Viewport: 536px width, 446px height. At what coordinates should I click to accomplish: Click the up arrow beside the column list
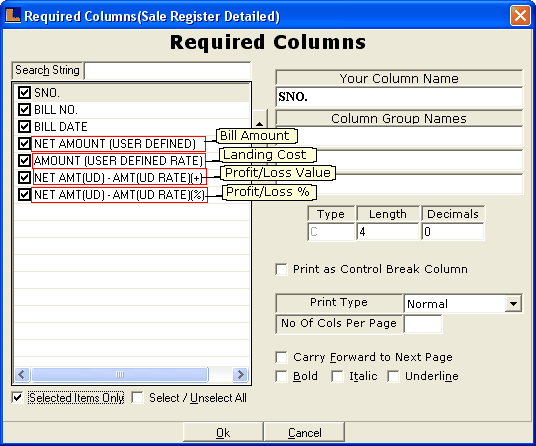[x=259, y=123]
